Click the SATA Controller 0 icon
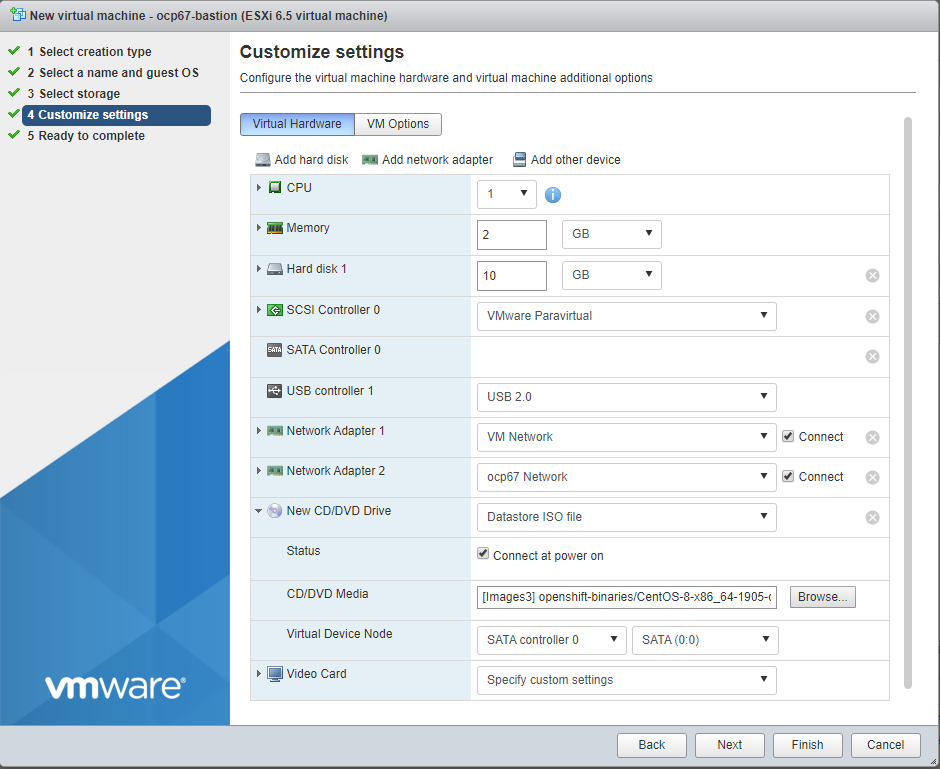Screen dimensions: 940x769 coord(275,350)
